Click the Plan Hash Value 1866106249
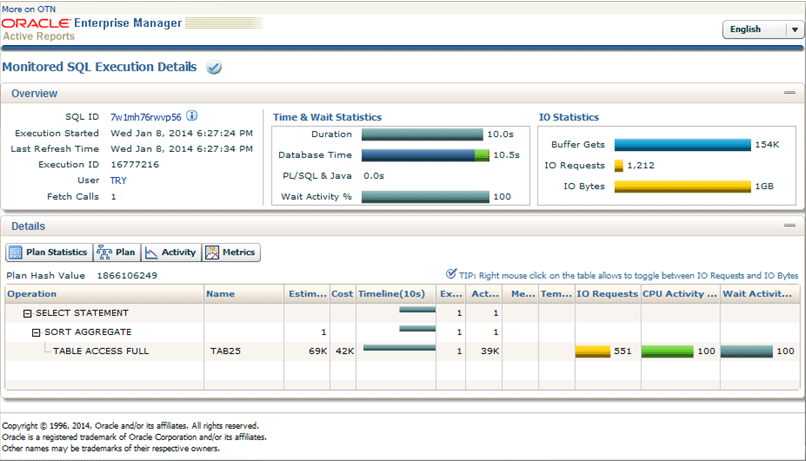This screenshot has height=461, width=806. point(127,276)
